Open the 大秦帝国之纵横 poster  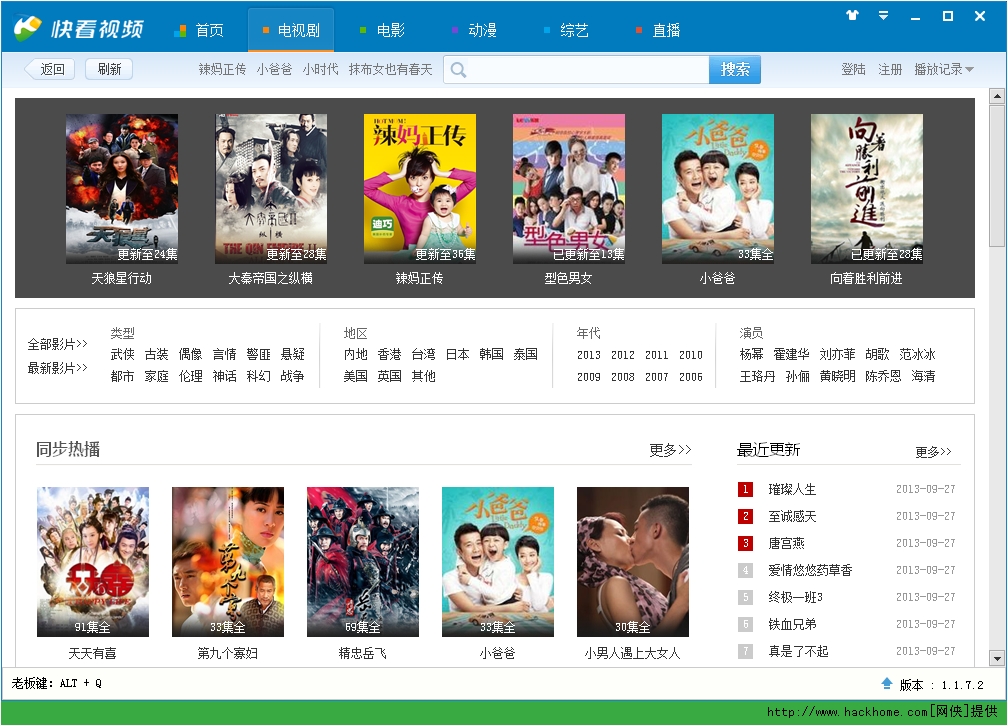[271, 189]
